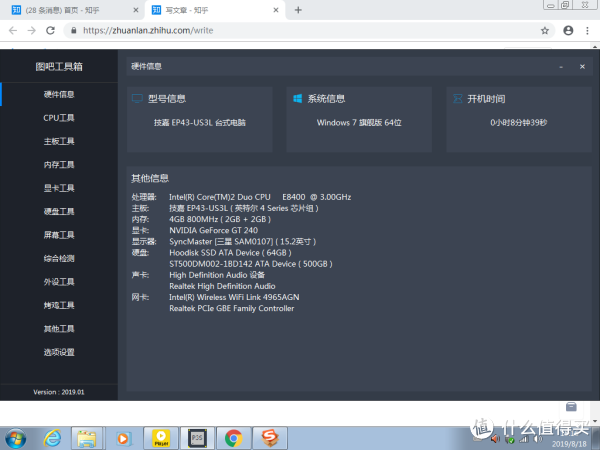
Task: Select 显卡工具 in the sidebar
Action: (x=59, y=188)
